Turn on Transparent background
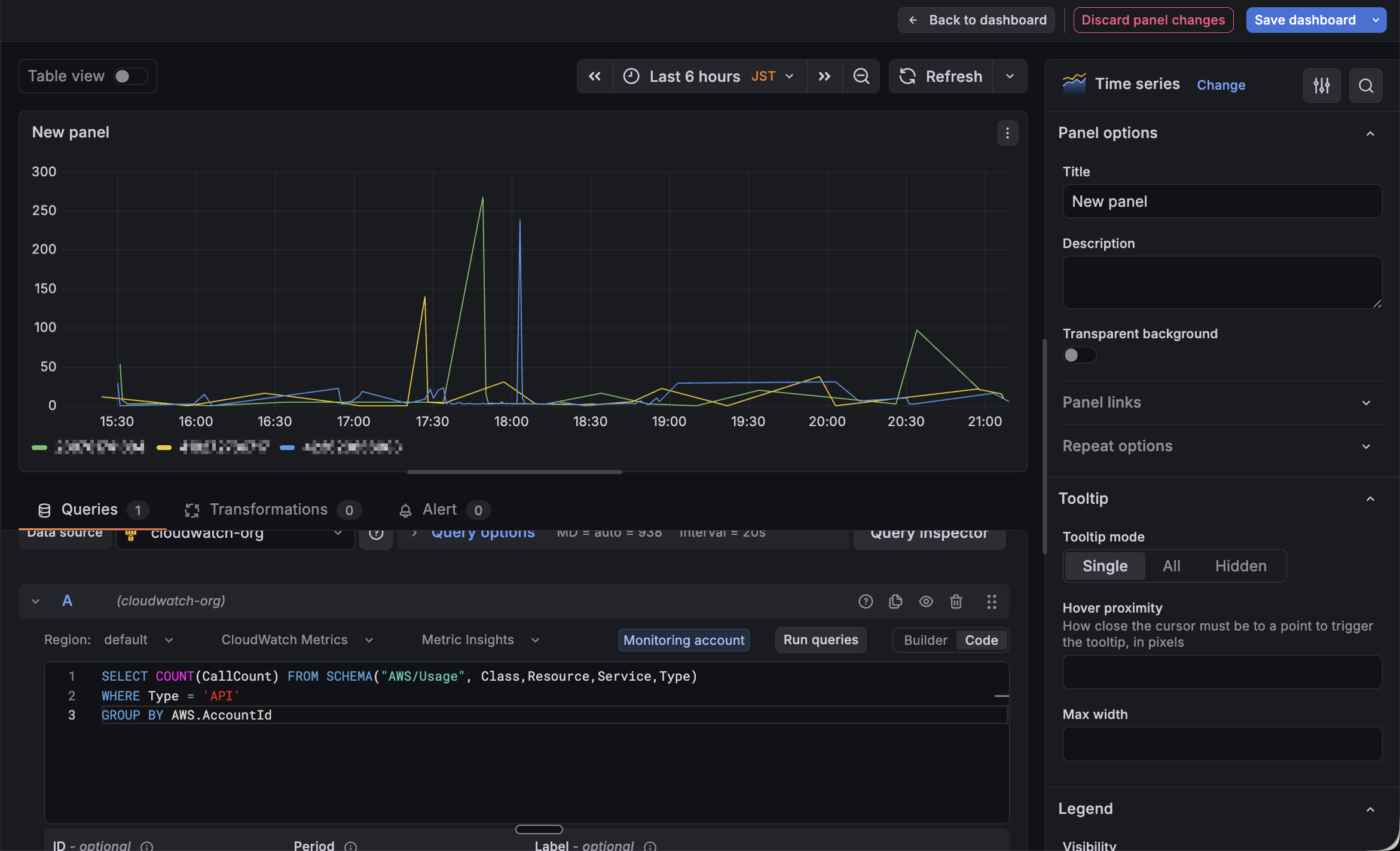 point(1079,355)
